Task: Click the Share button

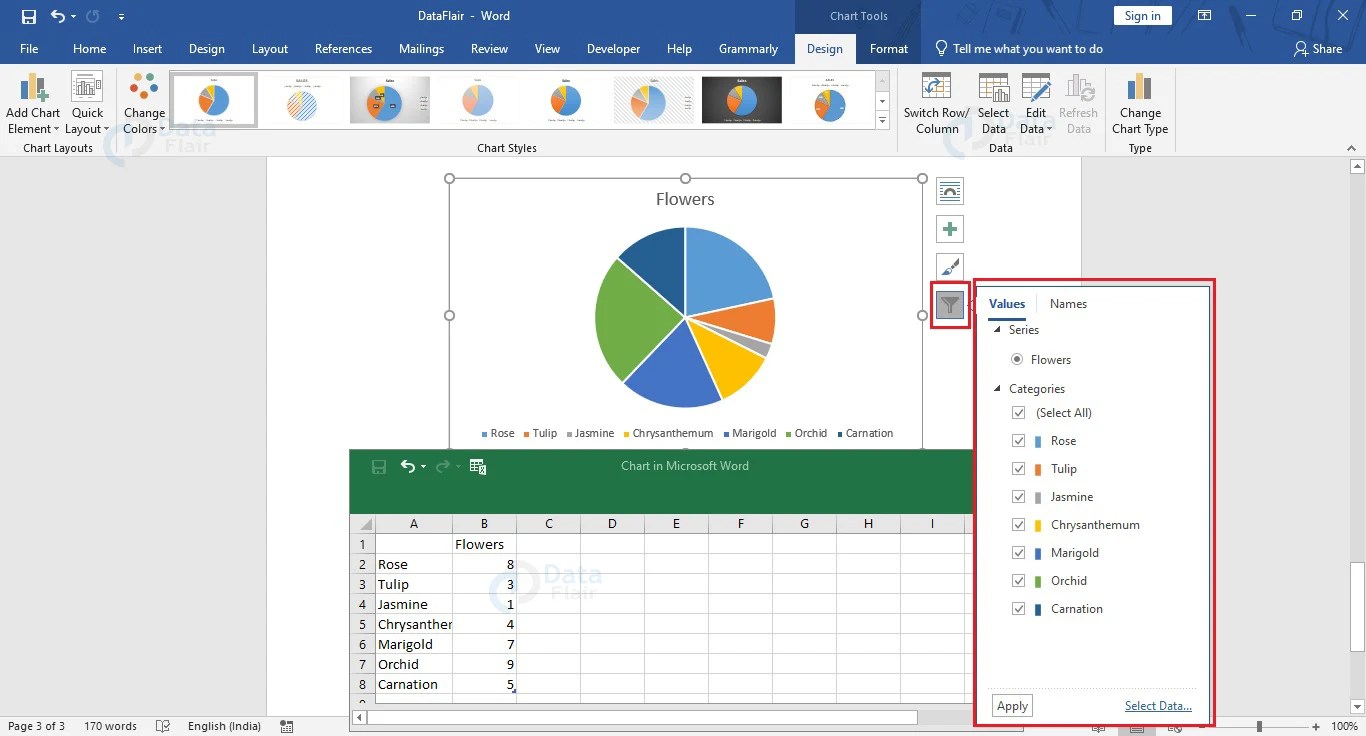Action: coord(1318,48)
